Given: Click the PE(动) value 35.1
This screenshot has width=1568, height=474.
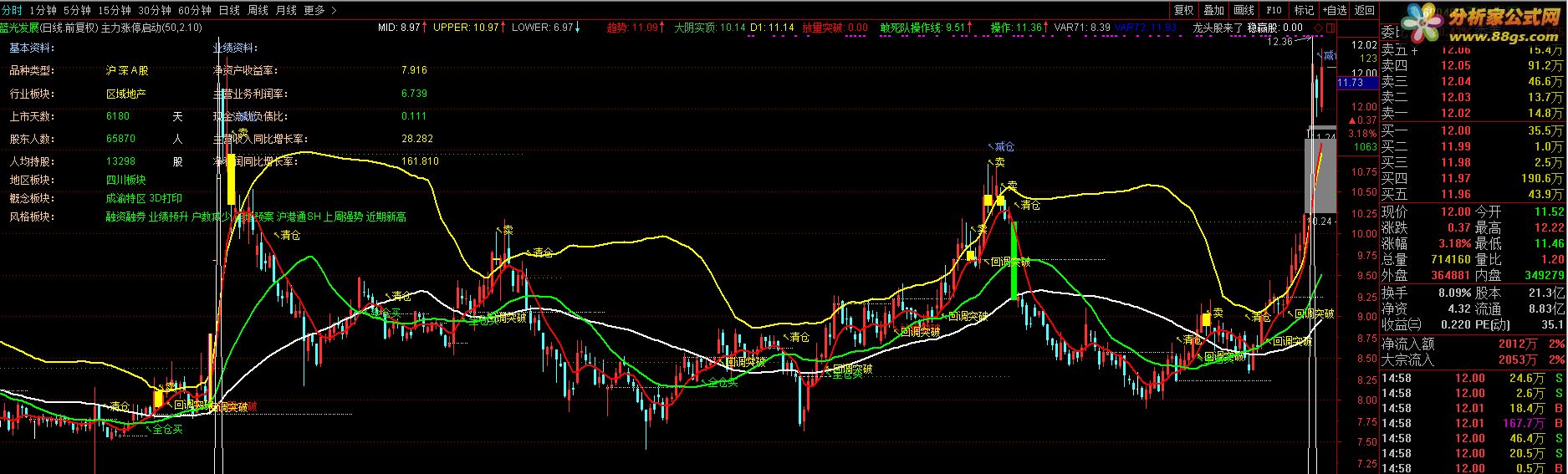Looking at the screenshot, I should click(1552, 325).
